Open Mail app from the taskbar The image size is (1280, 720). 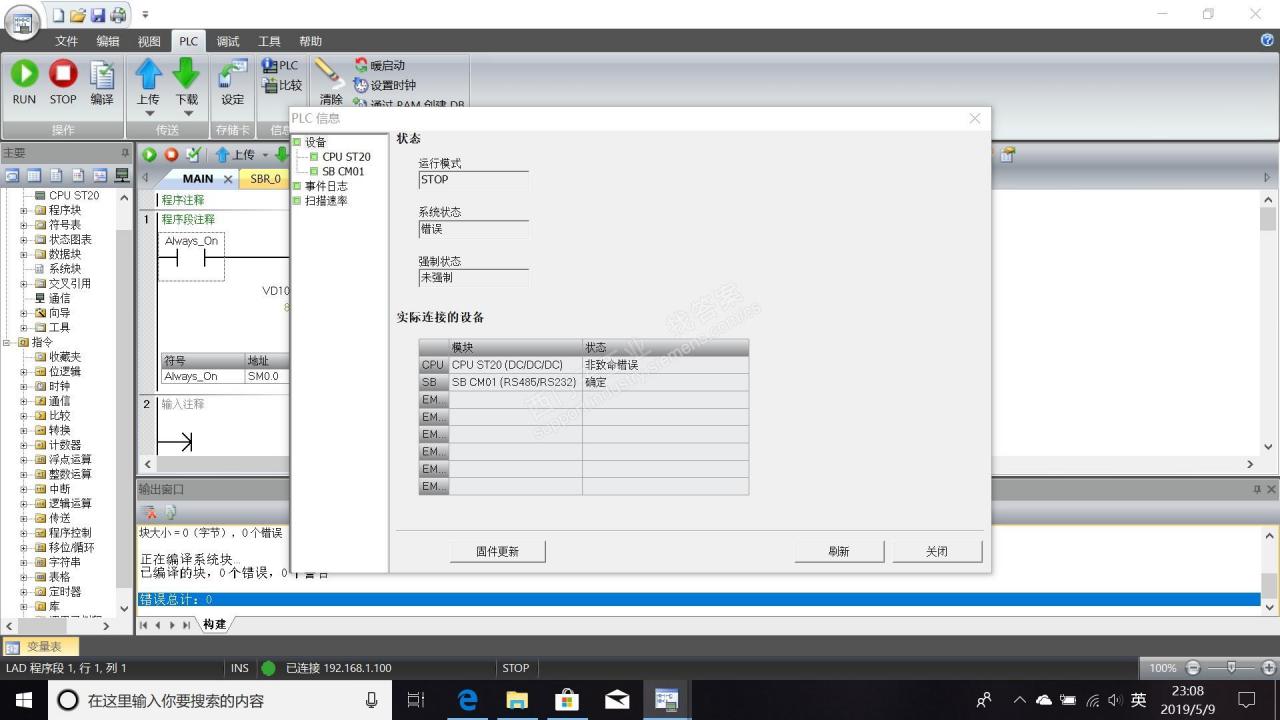(617, 700)
